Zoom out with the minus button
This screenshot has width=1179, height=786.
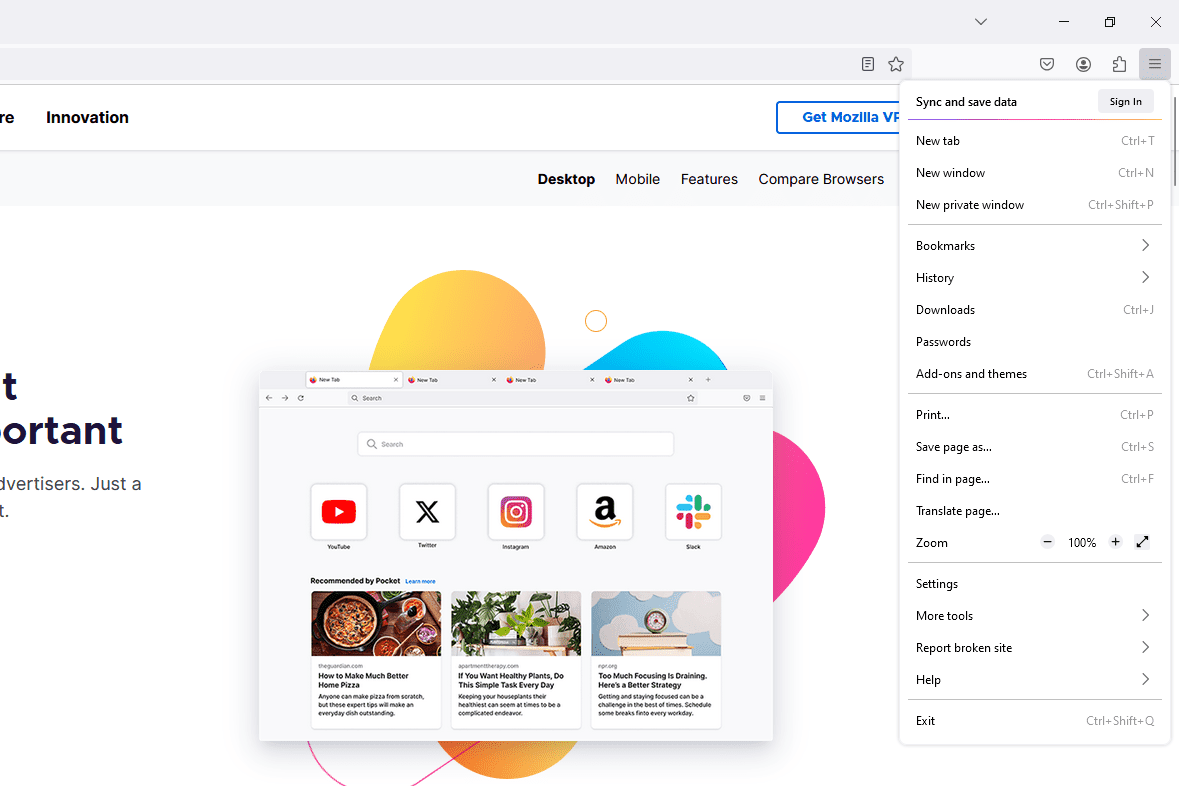(1047, 542)
